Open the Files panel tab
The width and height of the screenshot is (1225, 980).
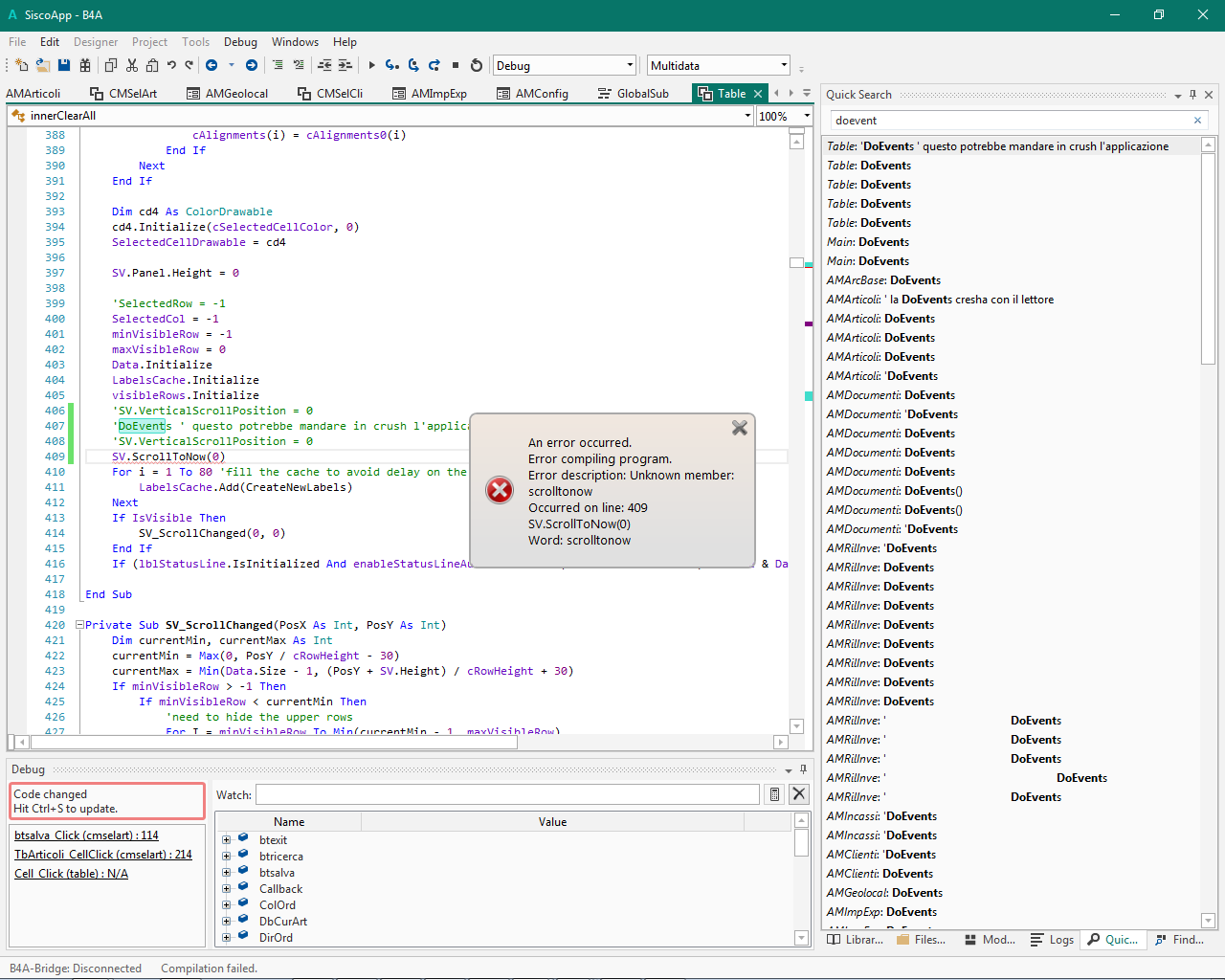921,940
